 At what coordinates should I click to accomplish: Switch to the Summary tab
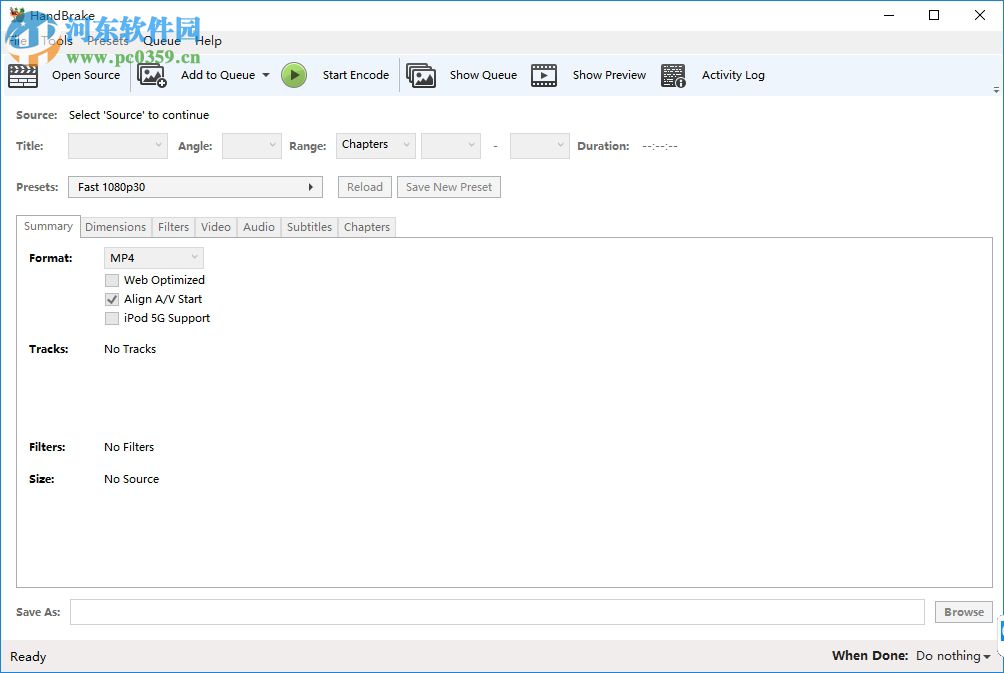pyautogui.click(x=48, y=226)
